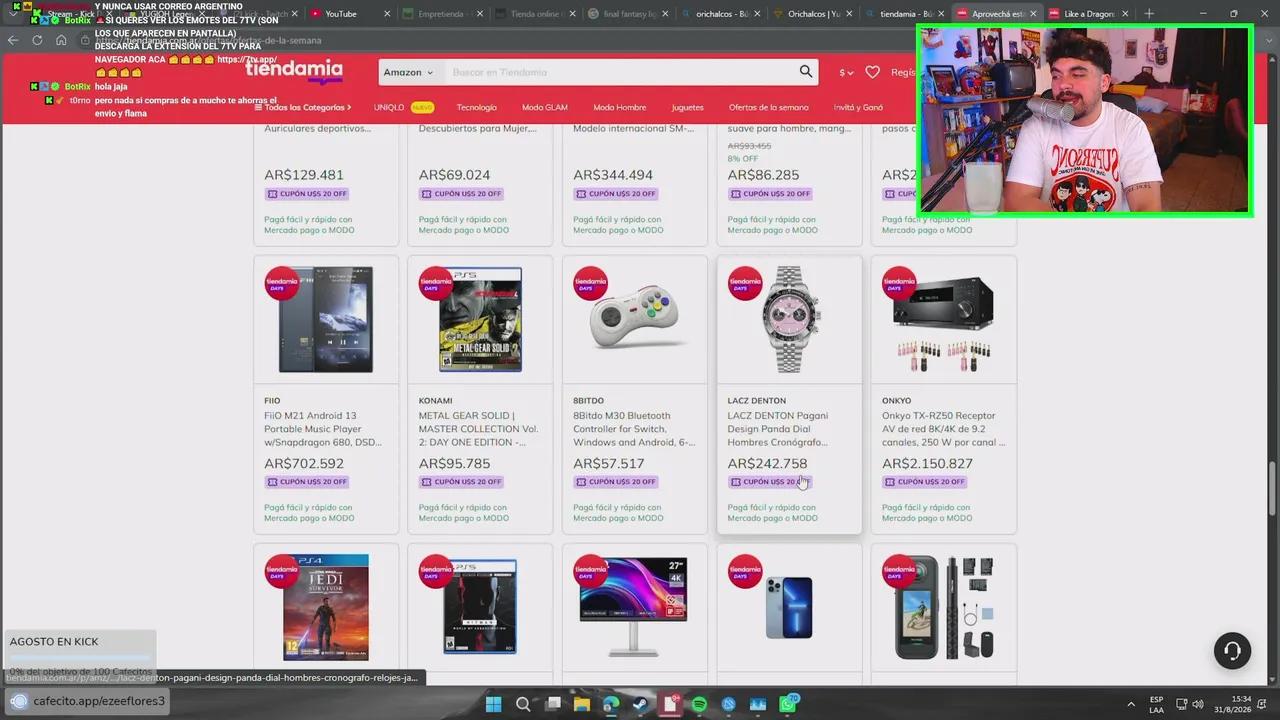Click the KONAMI brand label
The image size is (1280, 720).
[436, 401]
